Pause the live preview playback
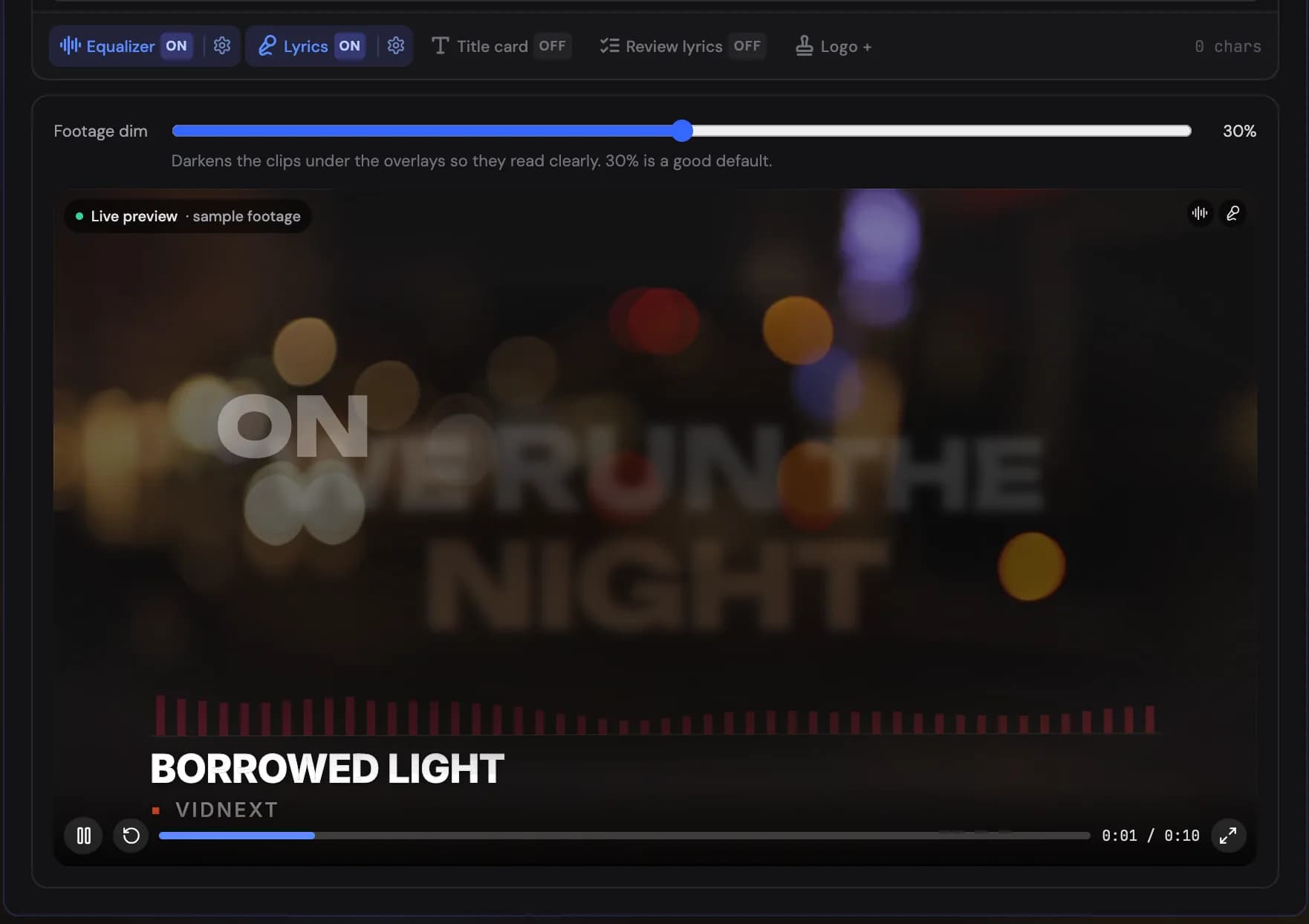Viewport: 1309px width, 924px height. pos(83,836)
